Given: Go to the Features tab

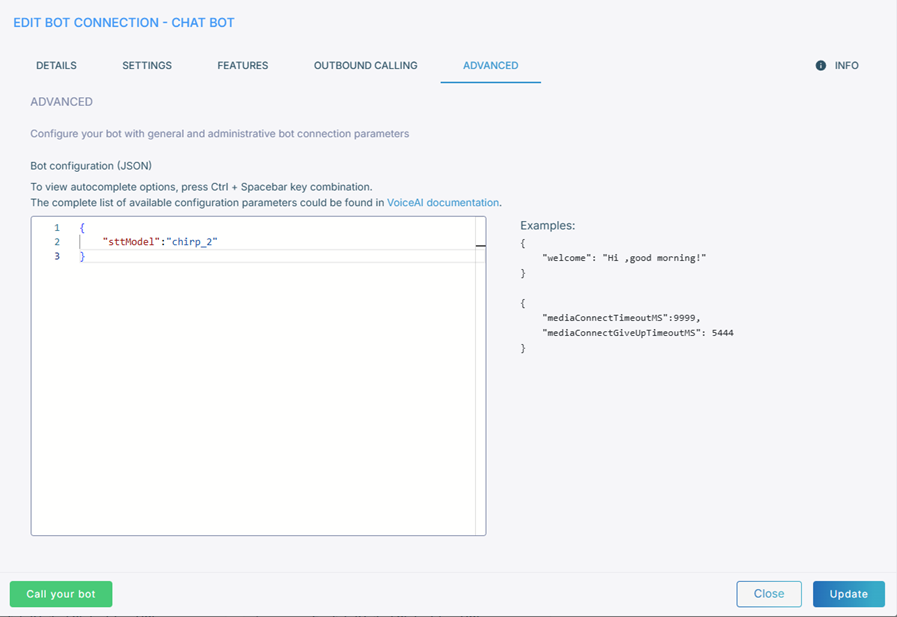Looking at the screenshot, I should pyautogui.click(x=243, y=66).
